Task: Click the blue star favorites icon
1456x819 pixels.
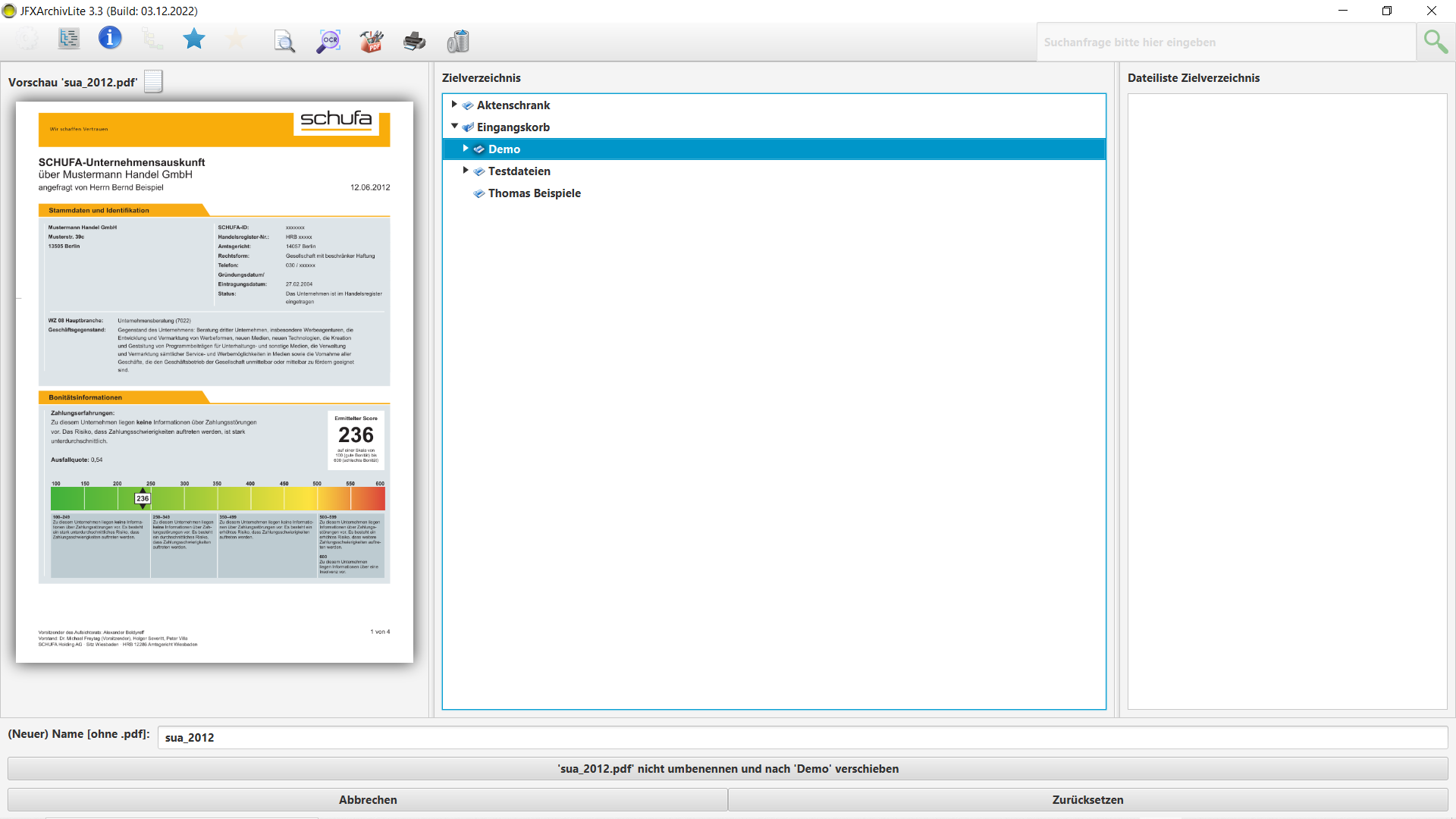Action: (x=194, y=39)
